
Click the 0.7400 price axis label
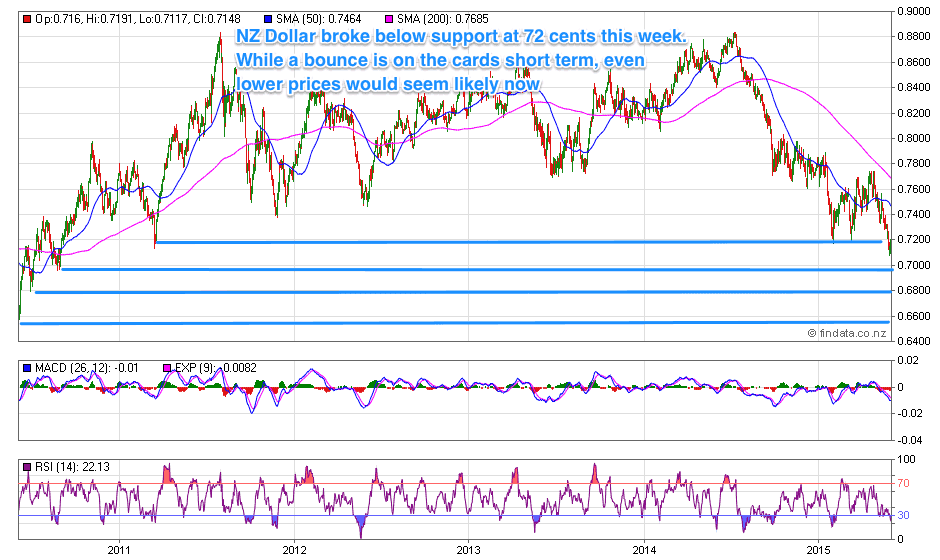914,215
